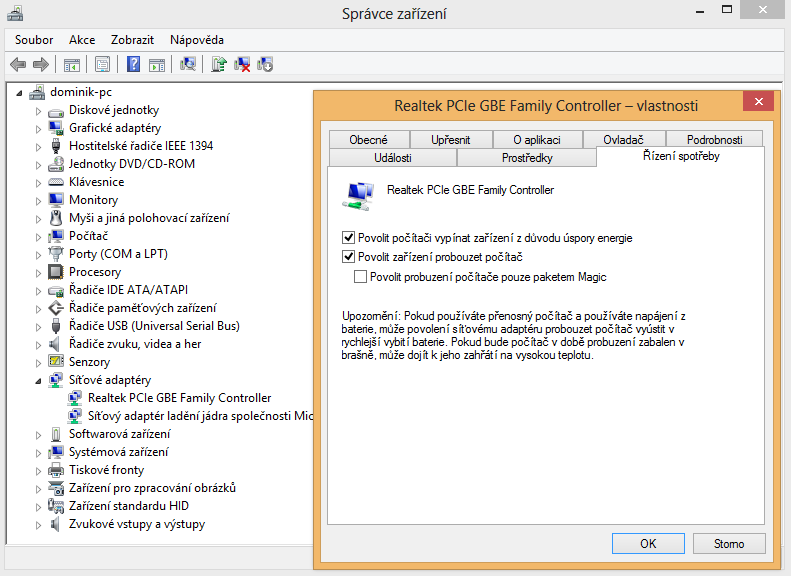Screen dimensions: 791x576
Task: Select the Diskové jednotky device icon
Action: [x=56, y=111]
